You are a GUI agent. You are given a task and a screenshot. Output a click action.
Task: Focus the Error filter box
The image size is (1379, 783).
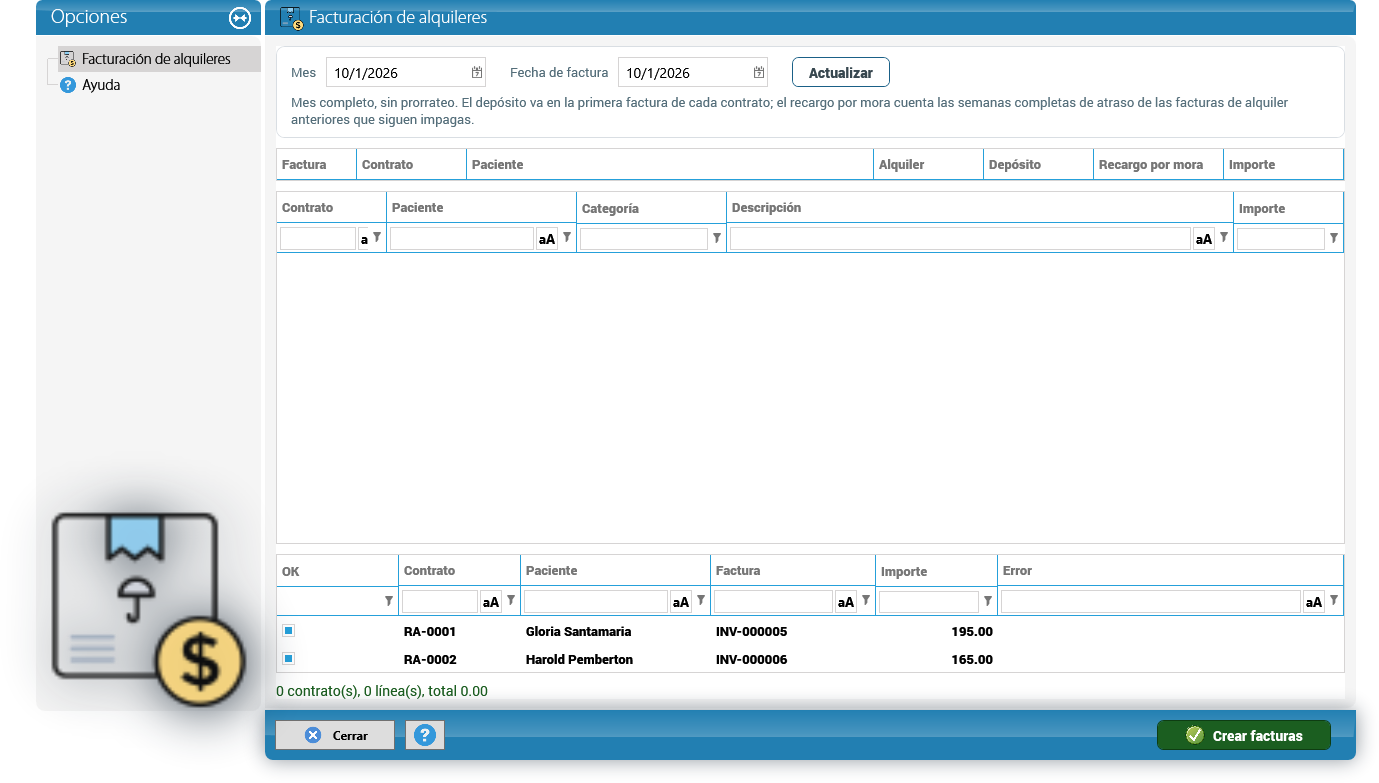[1151, 602]
